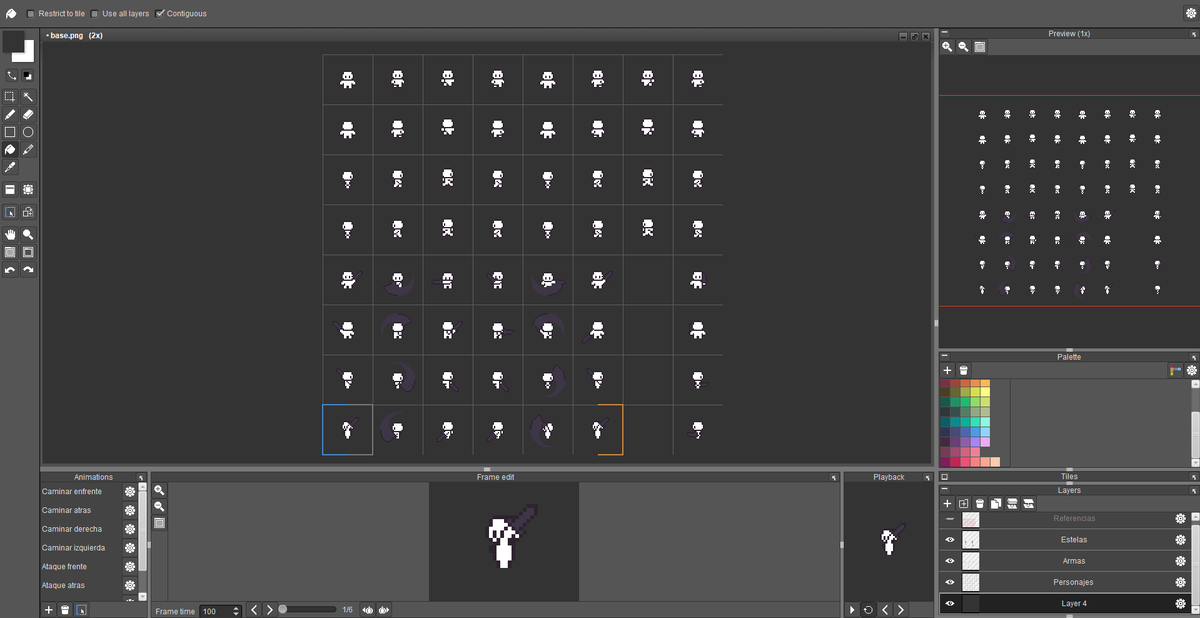Add a new layer in Layers panel

tap(947, 503)
